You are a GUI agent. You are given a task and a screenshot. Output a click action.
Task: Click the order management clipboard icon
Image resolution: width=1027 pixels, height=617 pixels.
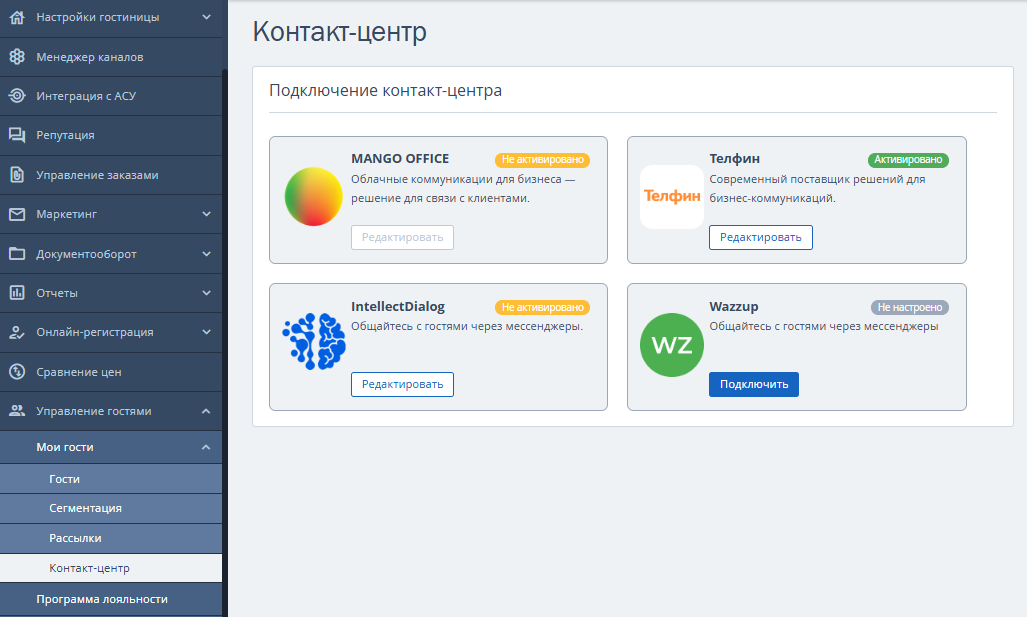click(x=17, y=175)
